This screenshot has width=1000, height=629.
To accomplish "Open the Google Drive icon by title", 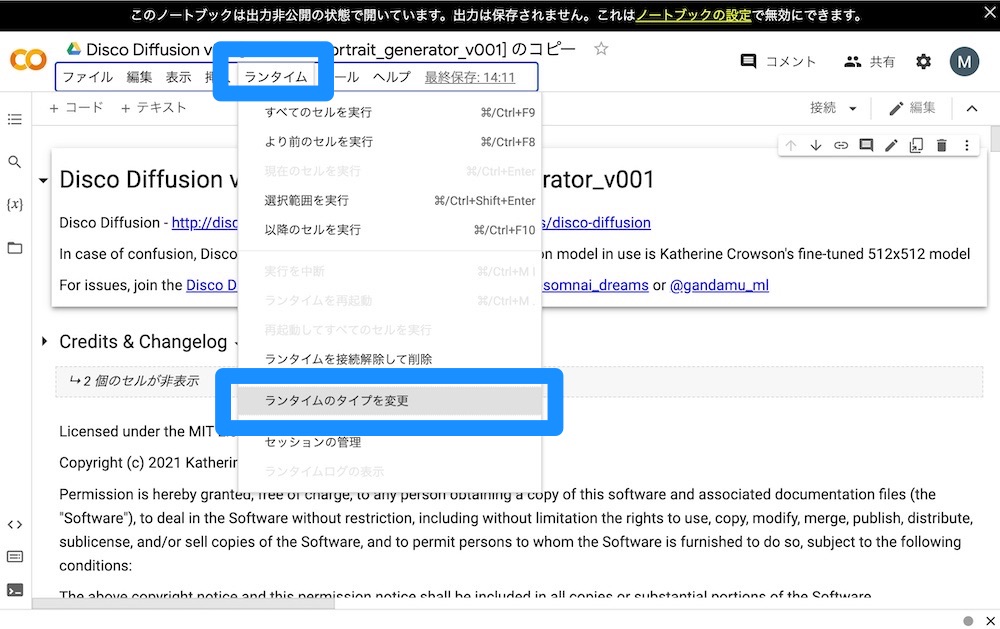I will (x=74, y=48).
